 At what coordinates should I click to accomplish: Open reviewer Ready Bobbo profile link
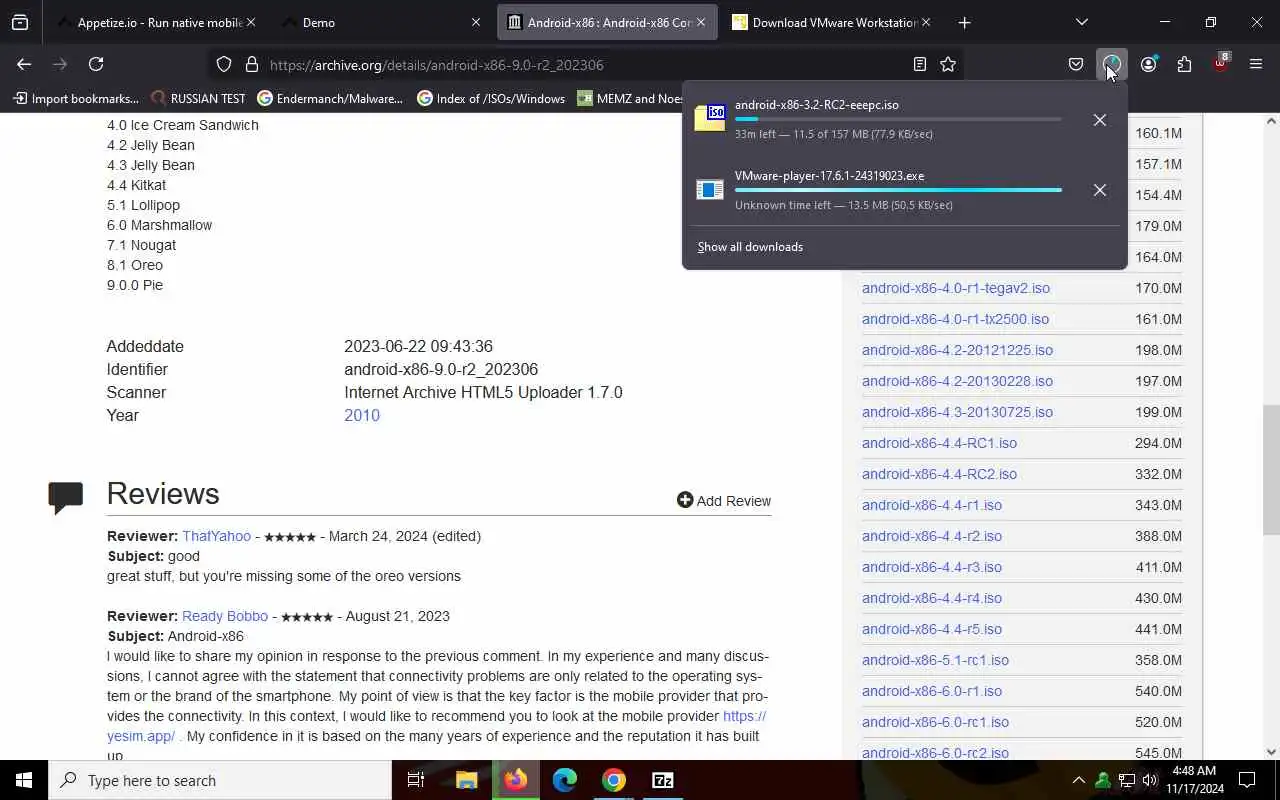click(225, 616)
